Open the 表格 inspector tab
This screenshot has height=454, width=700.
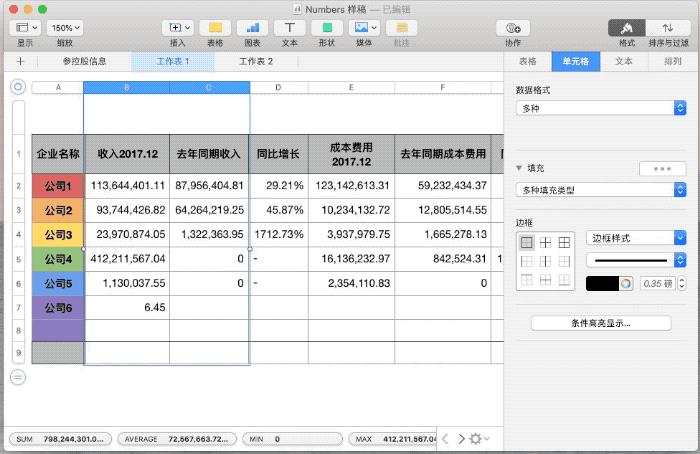(528, 61)
